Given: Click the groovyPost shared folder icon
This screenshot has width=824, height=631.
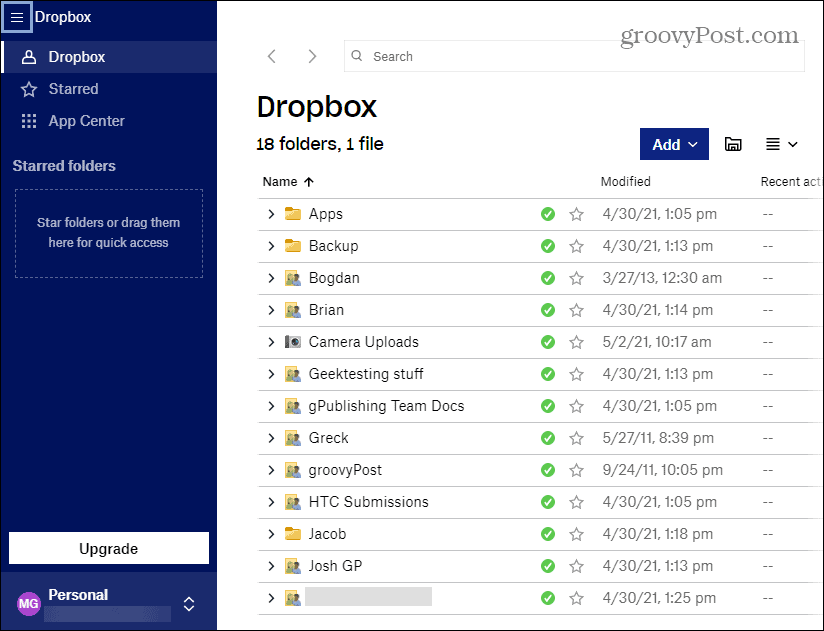Looking at the screenshot, I should [x=293, y=470].
